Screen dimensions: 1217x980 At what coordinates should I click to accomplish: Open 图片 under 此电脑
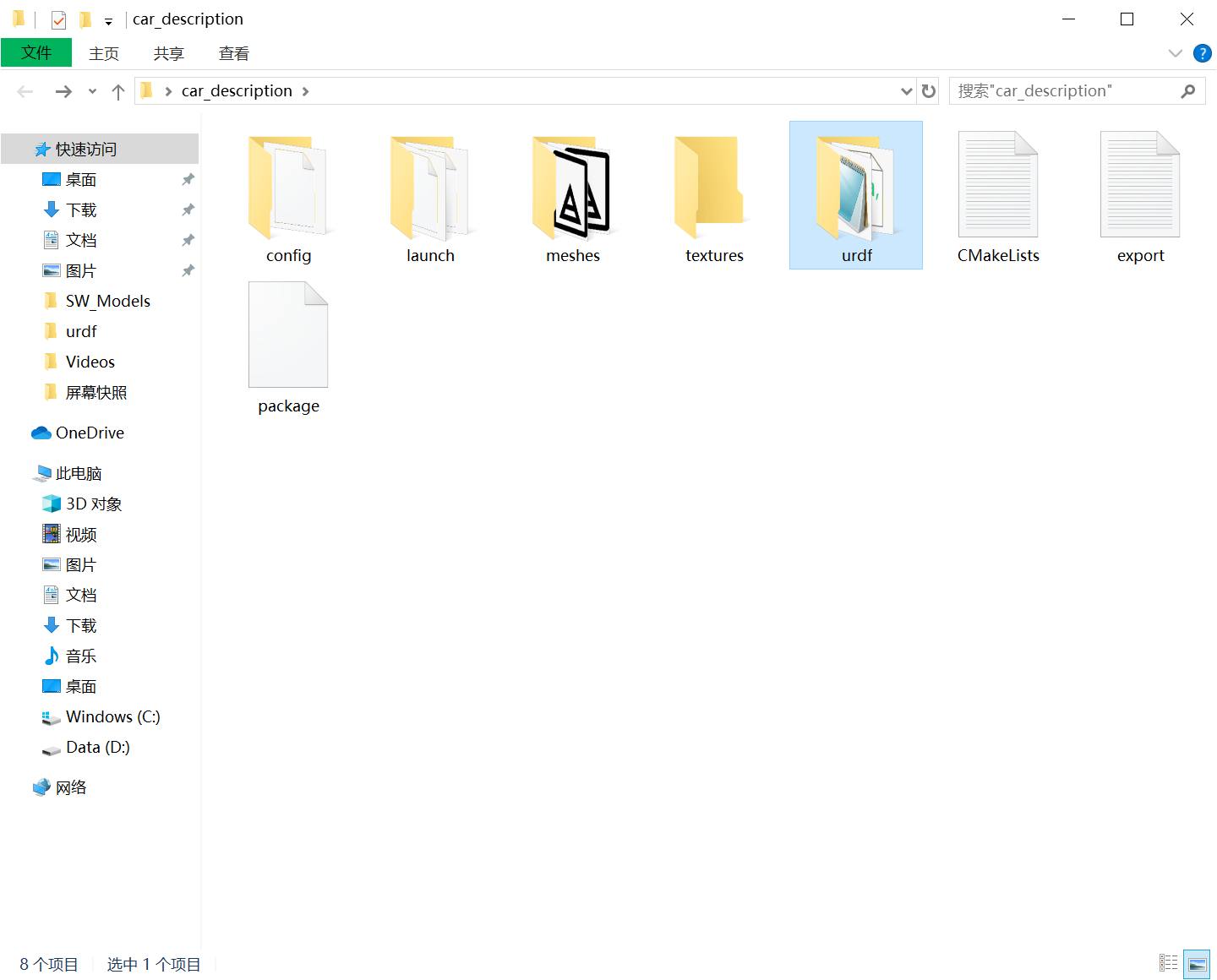70,564
